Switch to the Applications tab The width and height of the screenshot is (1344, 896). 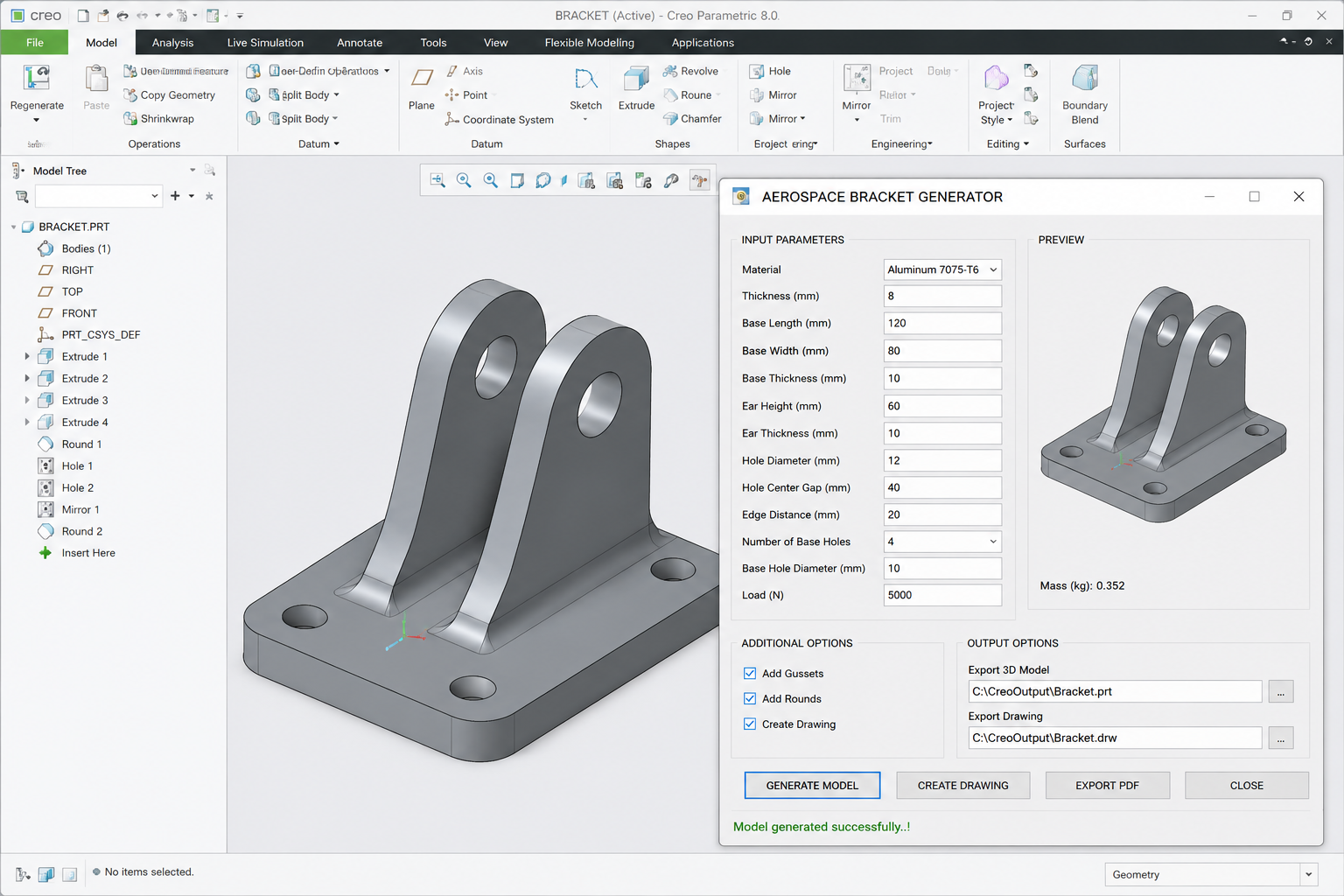point(703,43)
